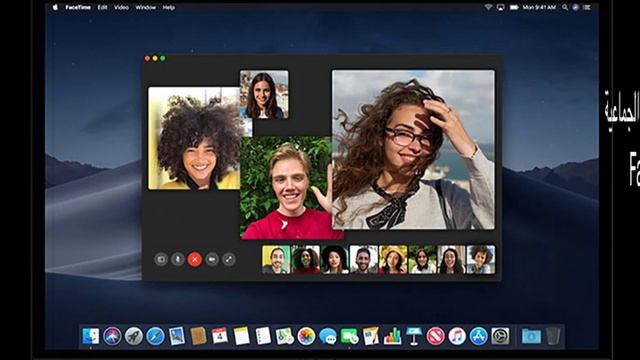Screen dimensions: 640x360
Task: Open Pages icon in the Dock
Action: tap(371, 336)
